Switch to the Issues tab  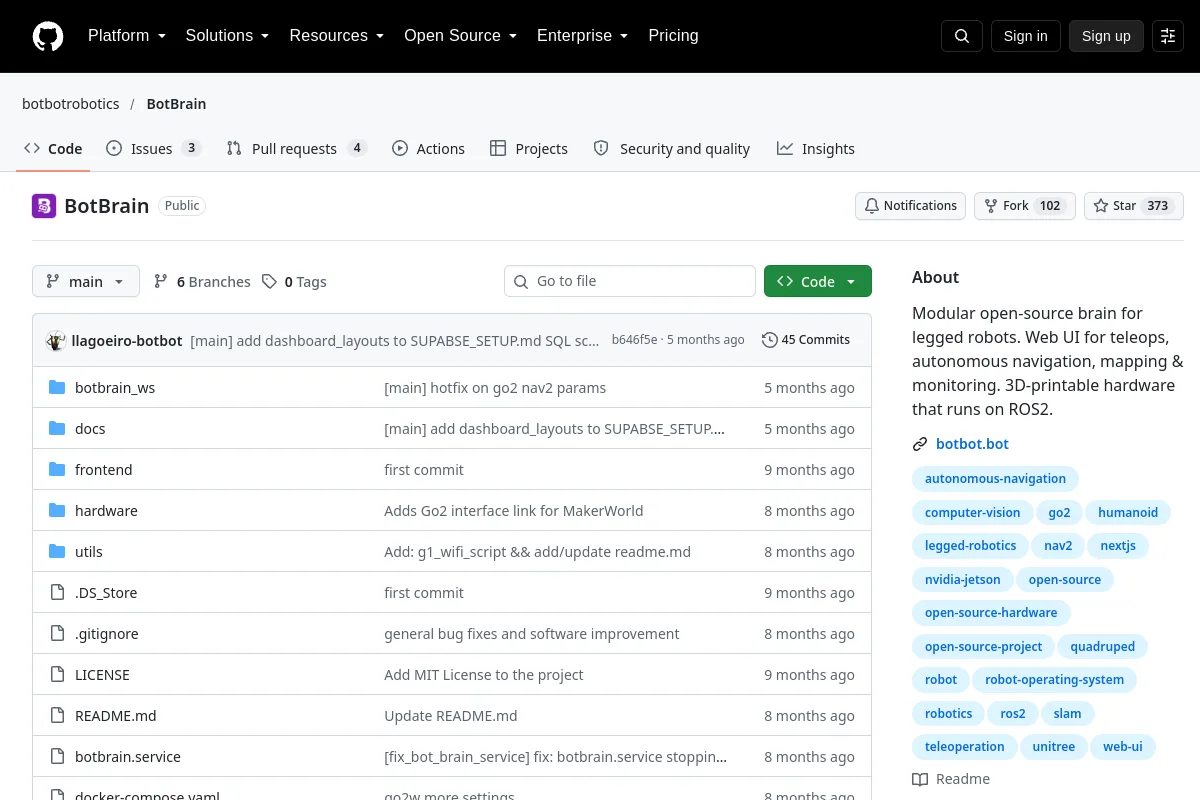pos(153,149)
